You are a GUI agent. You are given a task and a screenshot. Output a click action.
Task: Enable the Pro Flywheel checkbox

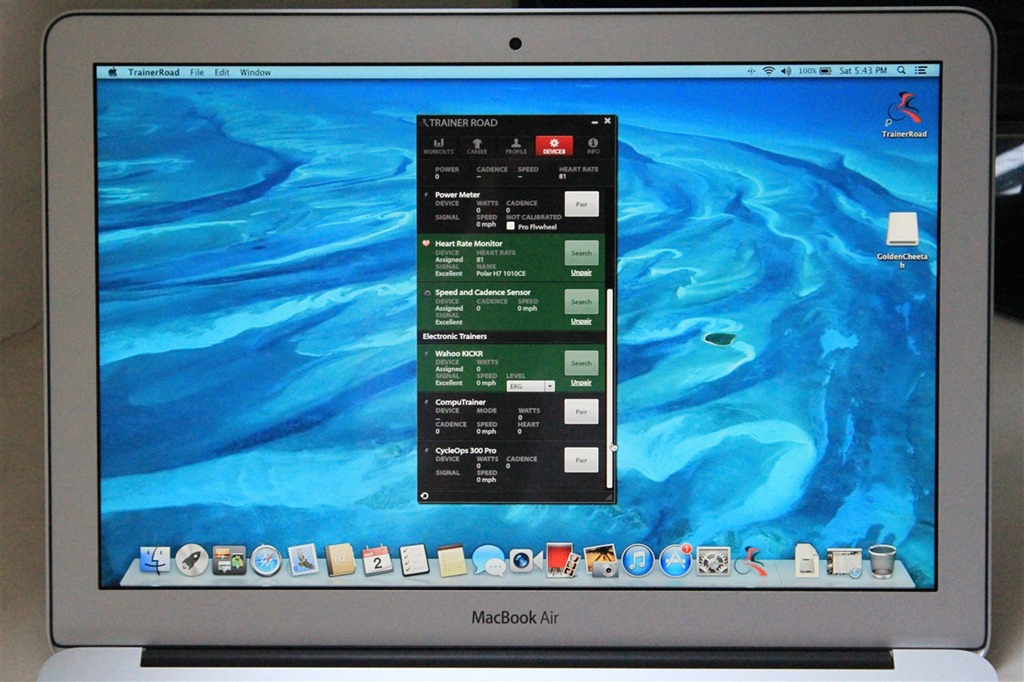click(x=511, y=226)
